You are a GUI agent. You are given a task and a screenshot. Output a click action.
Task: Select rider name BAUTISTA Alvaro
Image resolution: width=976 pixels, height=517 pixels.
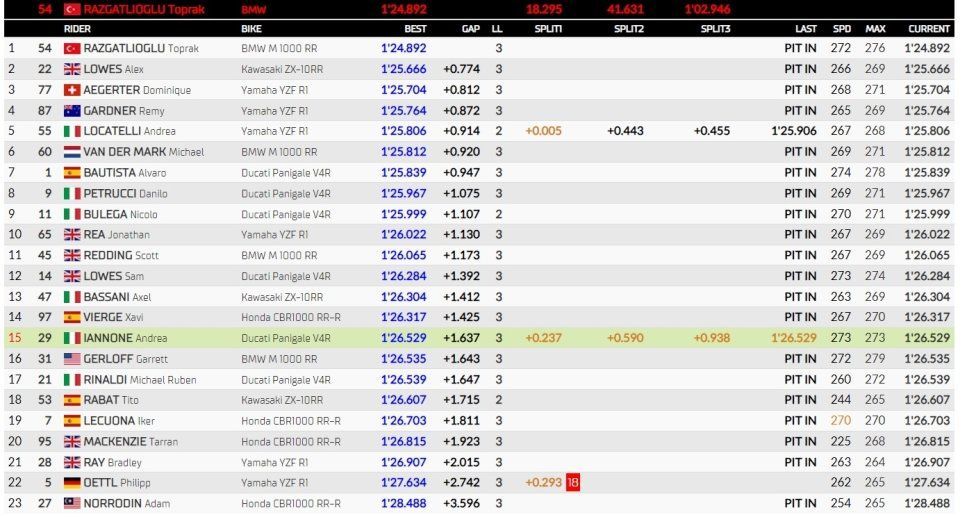(124, 173)
